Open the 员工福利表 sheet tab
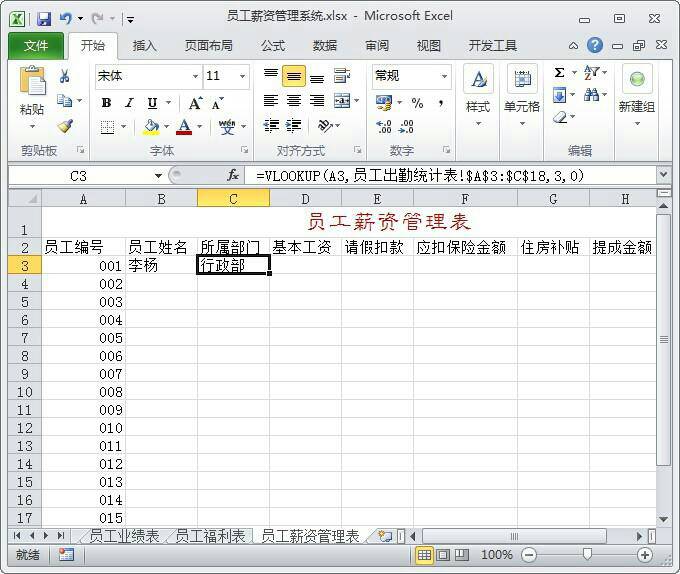This screenshot has width=680, height=574. pyautogui.click(x=210, y=537)
